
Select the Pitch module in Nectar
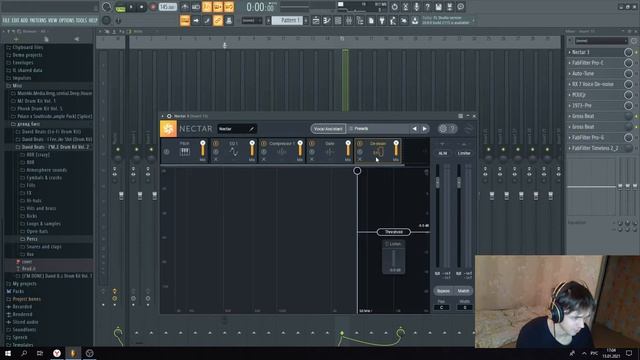coord(184,151)
